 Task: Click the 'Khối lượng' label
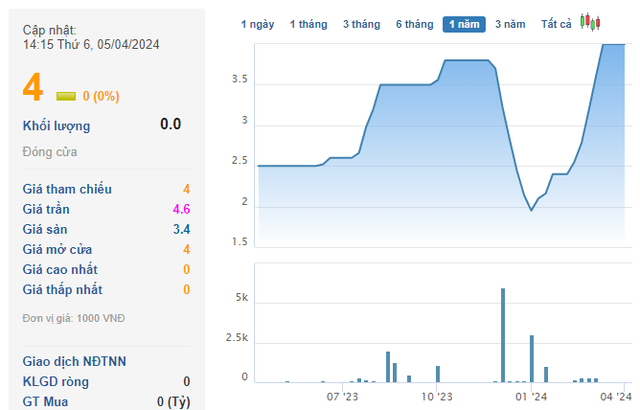[x=56, y=126]
